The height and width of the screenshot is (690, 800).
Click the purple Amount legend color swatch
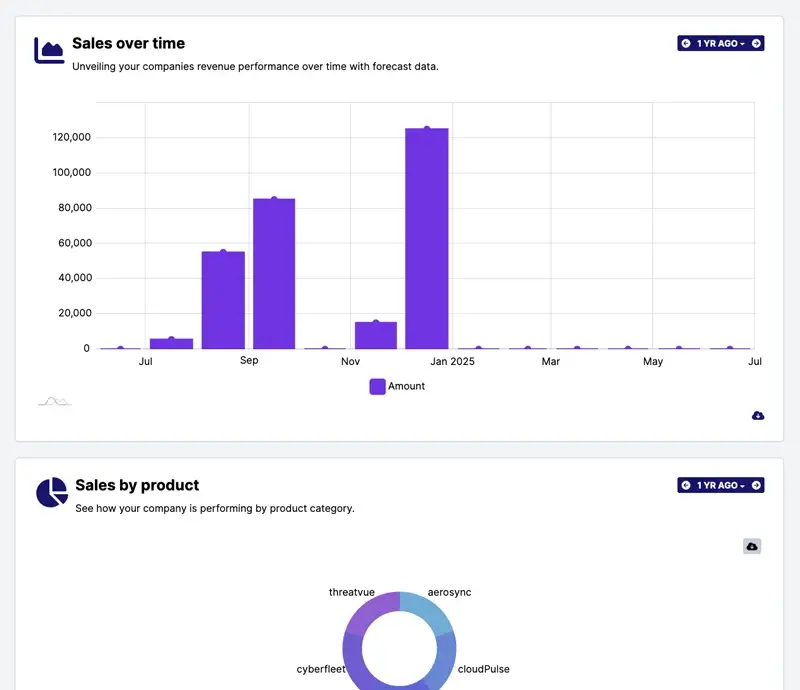tap(377, 386)
